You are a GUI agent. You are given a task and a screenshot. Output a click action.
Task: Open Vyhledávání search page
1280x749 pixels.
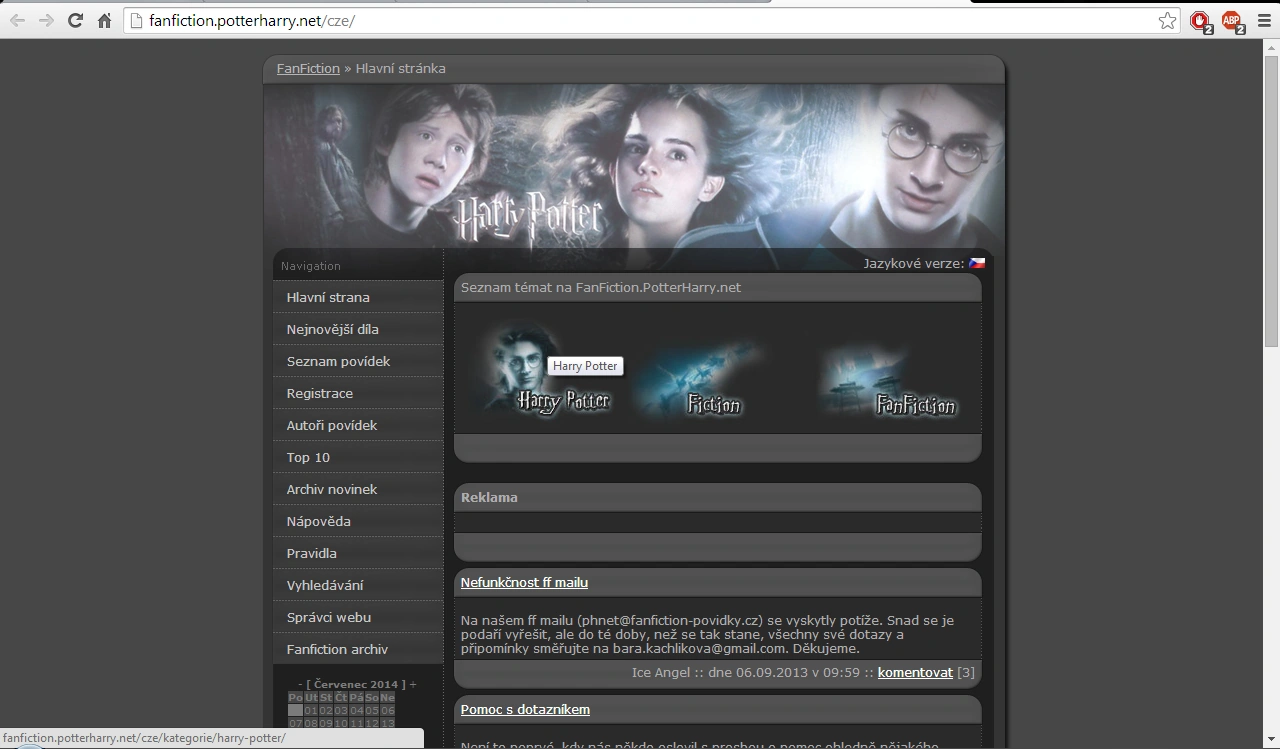pyautogui.click(x=358, y=585)
